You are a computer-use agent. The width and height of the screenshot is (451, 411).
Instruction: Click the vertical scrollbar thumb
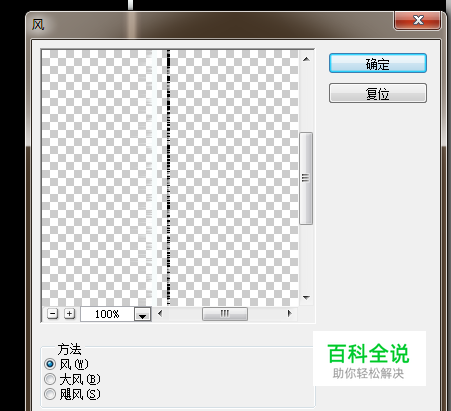306,178
